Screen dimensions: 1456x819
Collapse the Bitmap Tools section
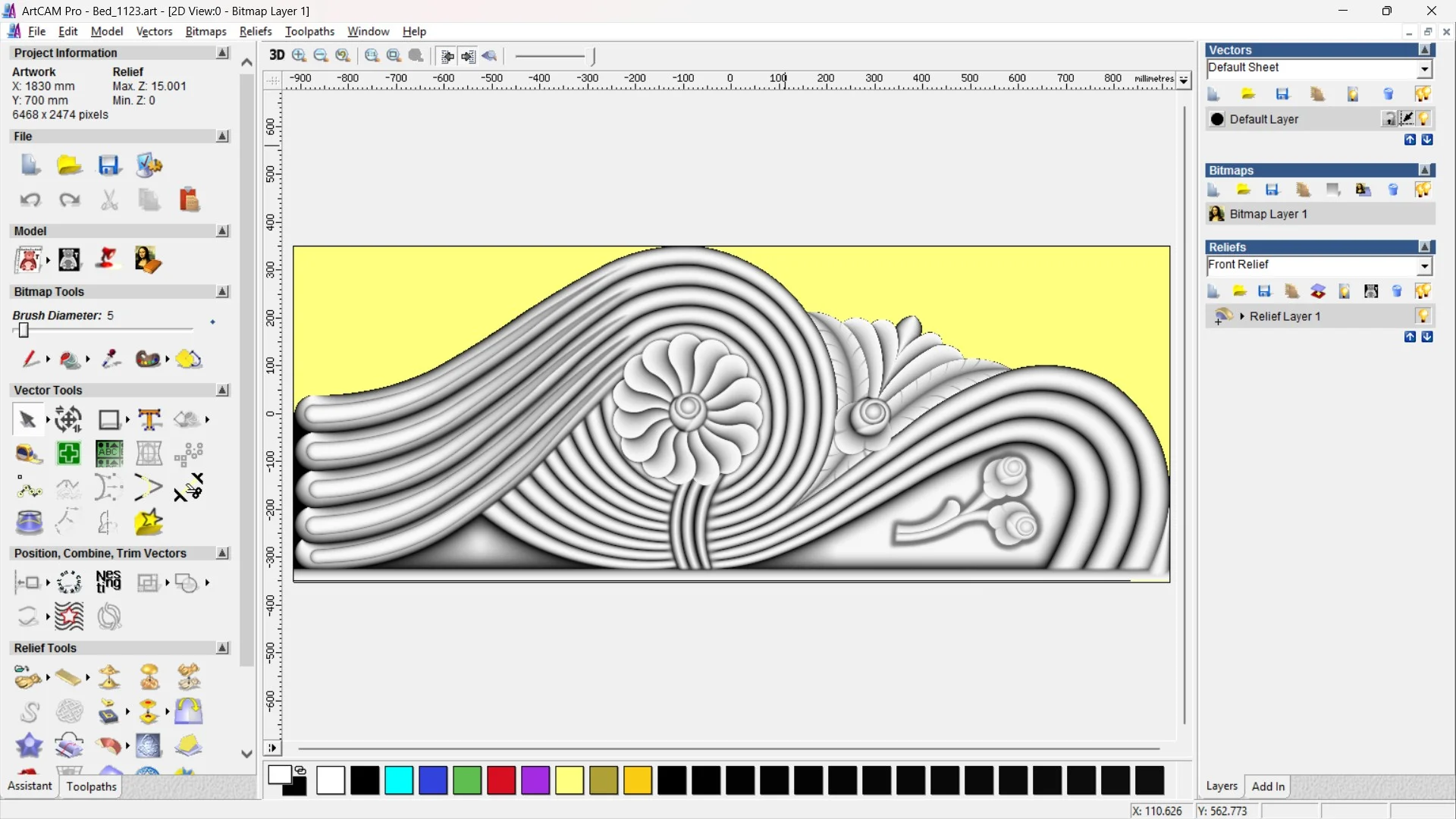222,291
